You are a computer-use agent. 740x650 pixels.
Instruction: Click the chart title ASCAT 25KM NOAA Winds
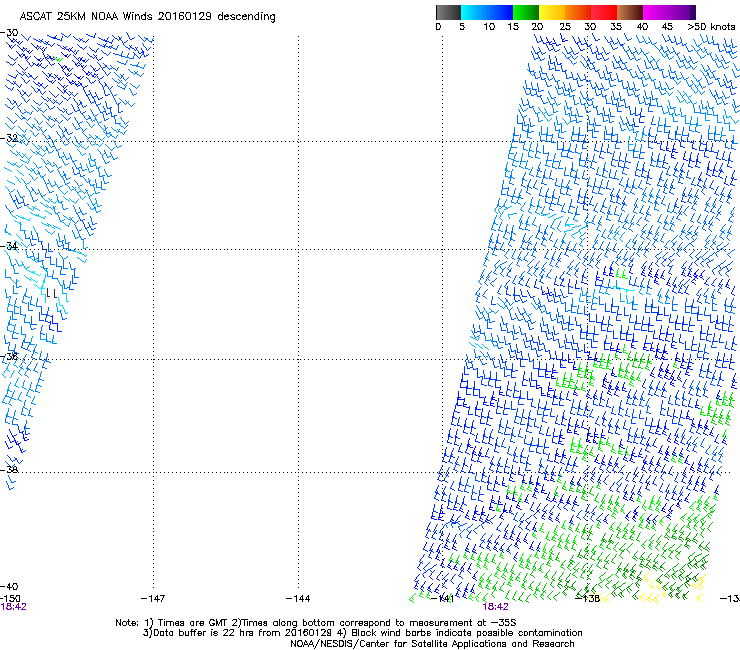click(x=86, y=16)
